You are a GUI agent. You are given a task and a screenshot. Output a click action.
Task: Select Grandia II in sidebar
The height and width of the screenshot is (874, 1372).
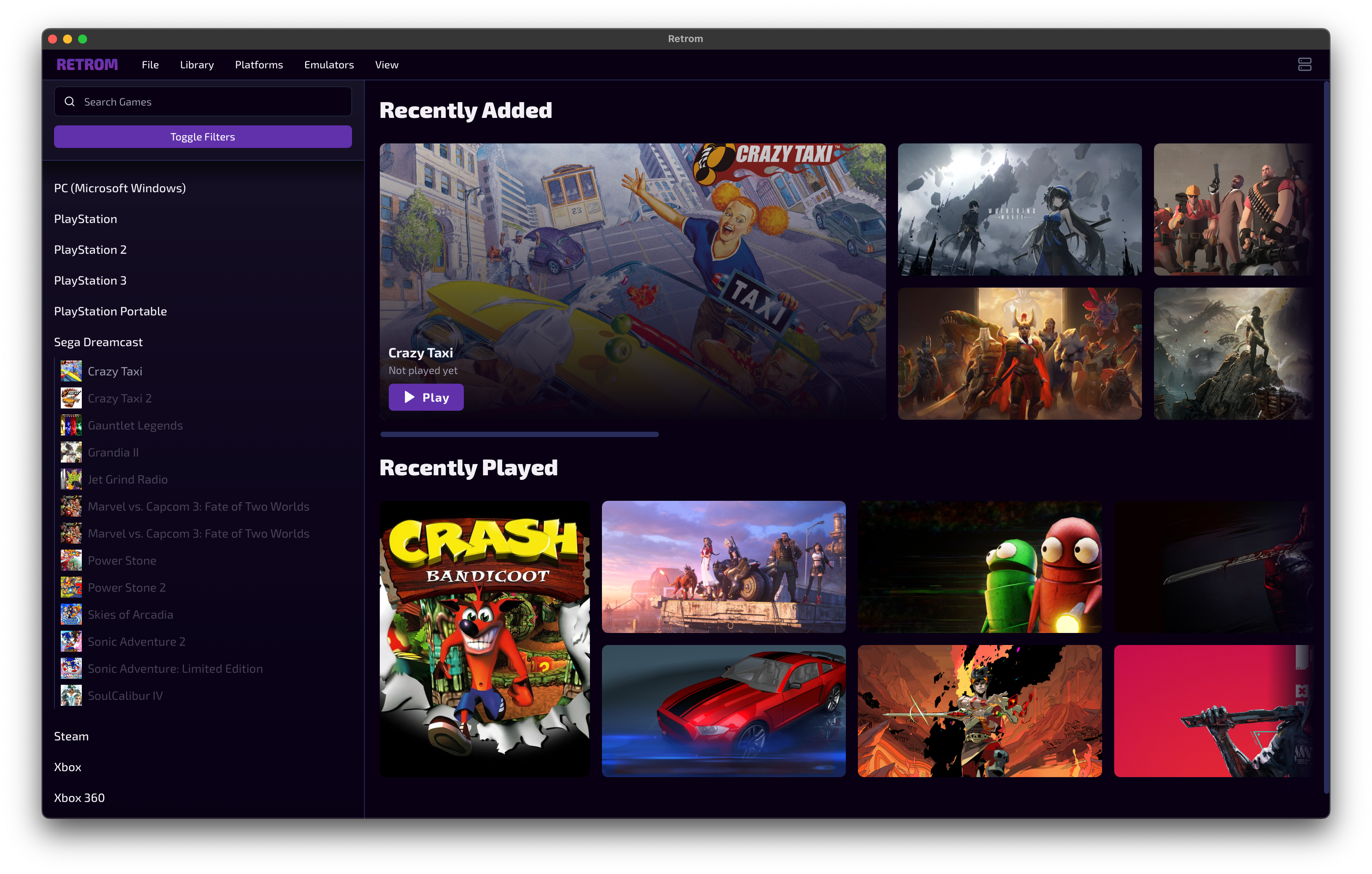(113, 452)
